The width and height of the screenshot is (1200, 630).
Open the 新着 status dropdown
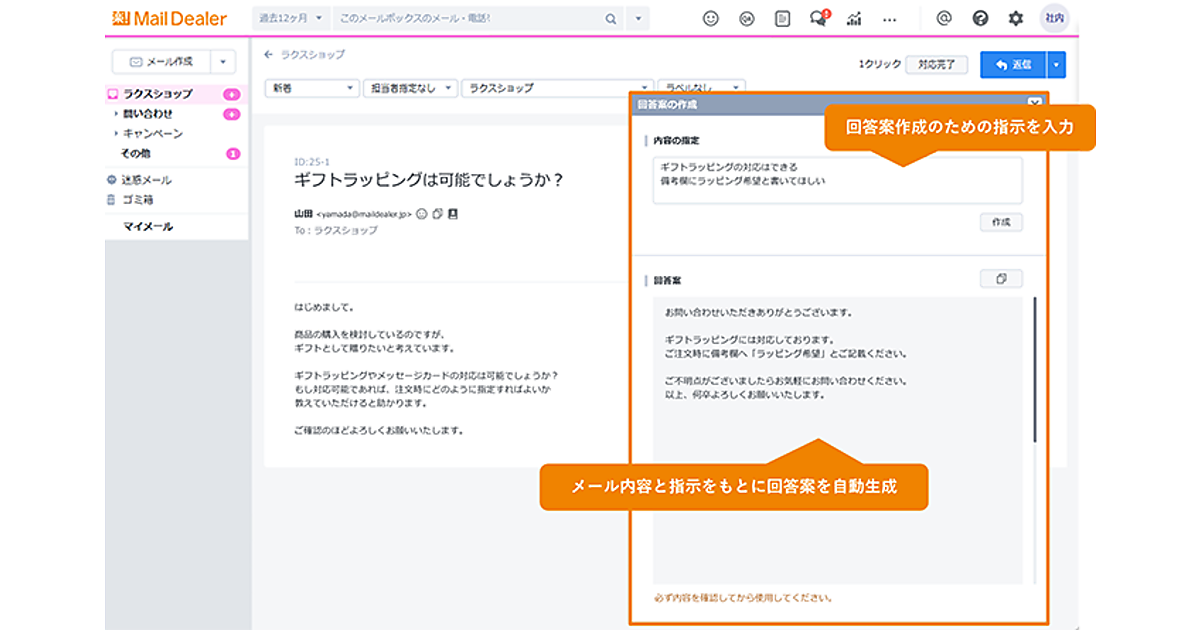click(312, 88)
